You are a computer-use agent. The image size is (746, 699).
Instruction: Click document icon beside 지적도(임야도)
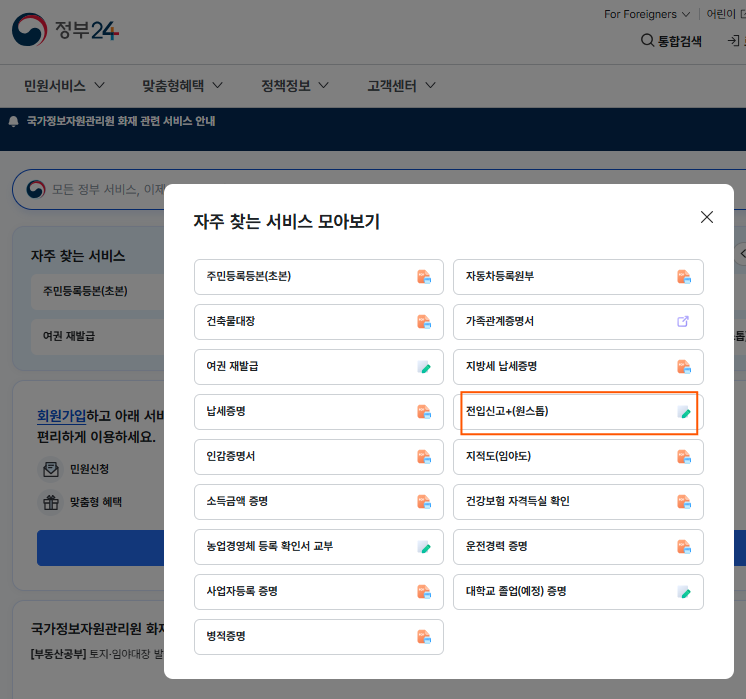(x=684, y=457)
